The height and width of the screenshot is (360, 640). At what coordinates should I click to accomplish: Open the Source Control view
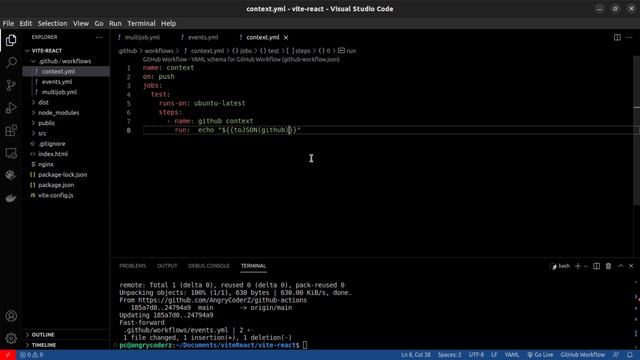[11, 85]
